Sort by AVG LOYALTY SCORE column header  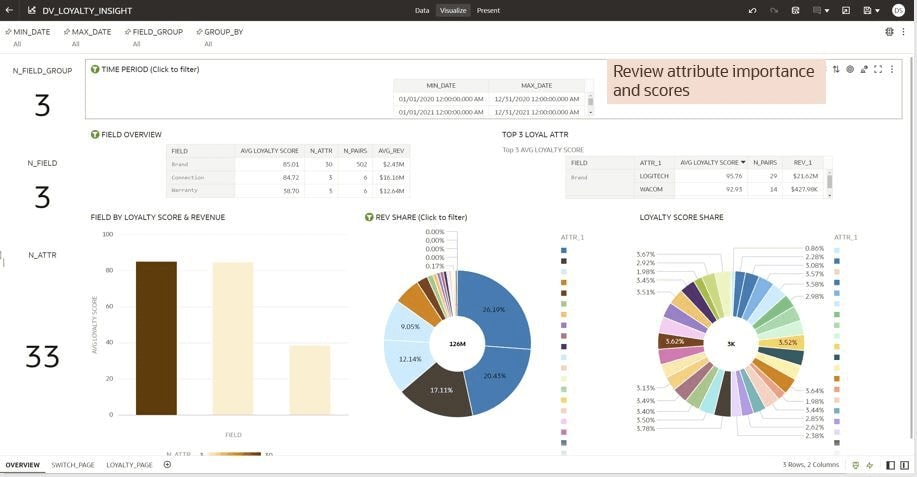coord(707,162)
